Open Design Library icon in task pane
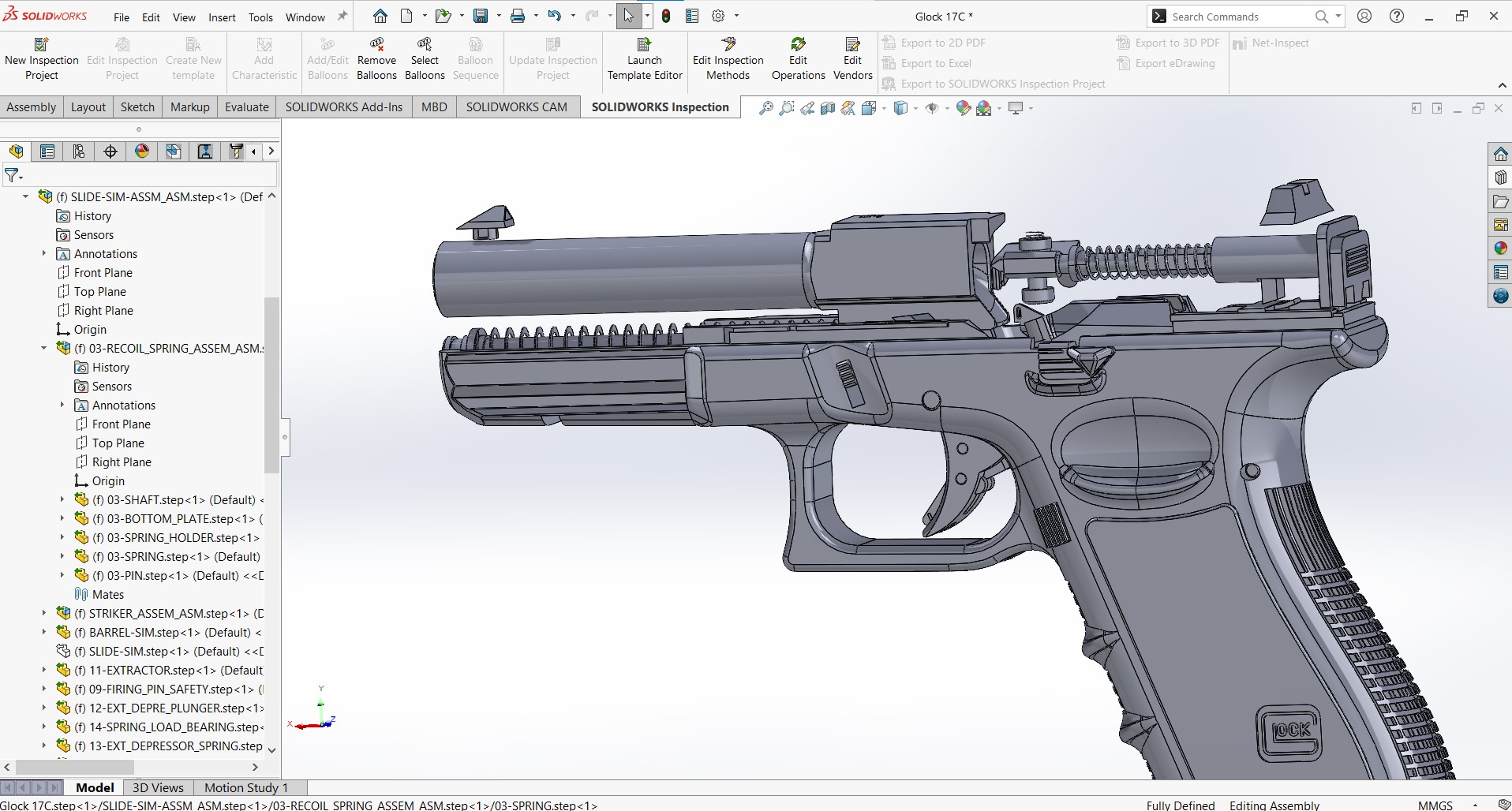 (1500, 178)
